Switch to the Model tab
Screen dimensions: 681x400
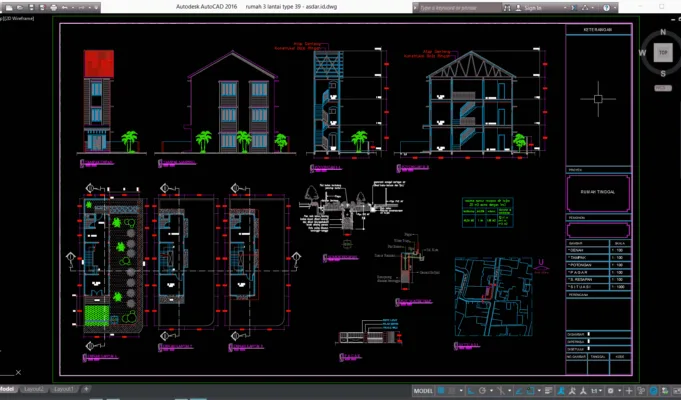(6, 389)
